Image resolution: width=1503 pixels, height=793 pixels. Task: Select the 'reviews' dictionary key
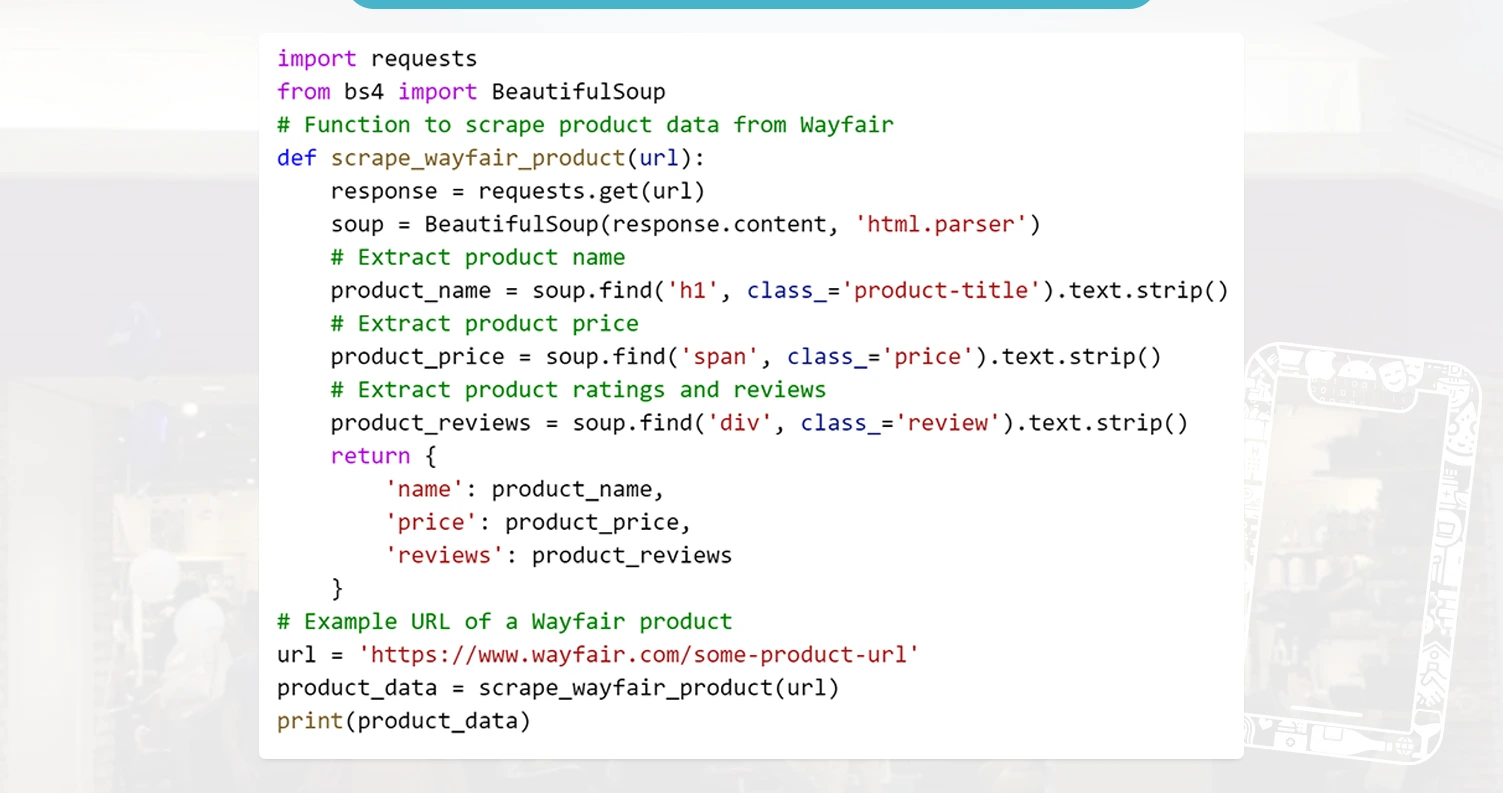(x=444, y=555)
